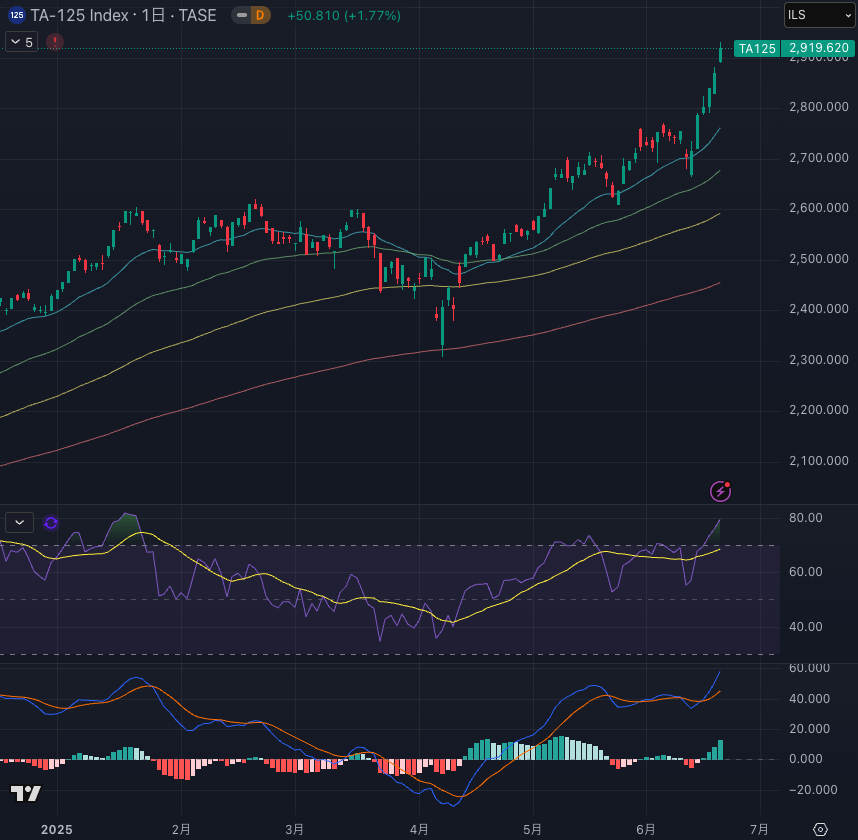Click the 4月 time axis label
Screen dimensions: 858x840
click(x=419, y=830)
